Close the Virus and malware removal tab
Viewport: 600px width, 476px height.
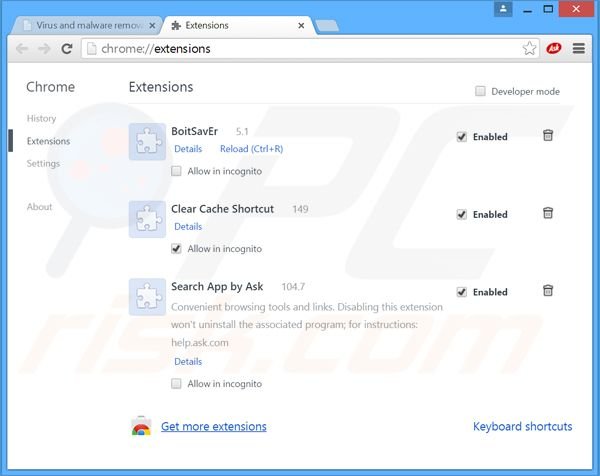coord(152,26)
